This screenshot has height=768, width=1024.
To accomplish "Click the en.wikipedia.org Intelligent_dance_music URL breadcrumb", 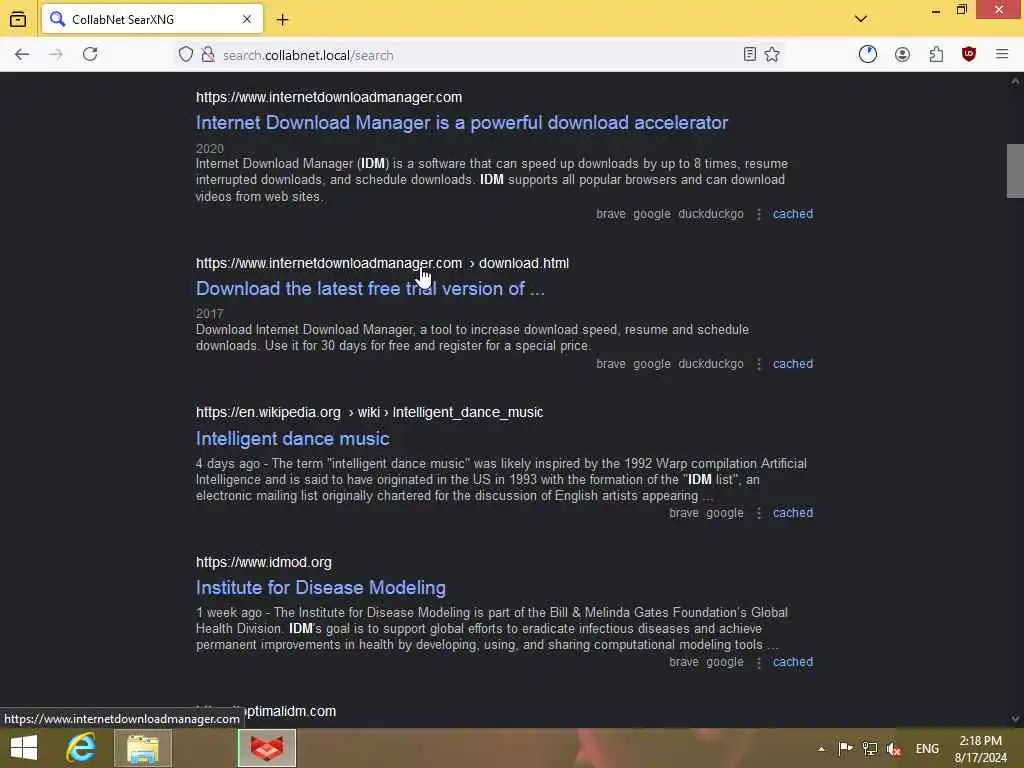I will (x=370, y=413).
